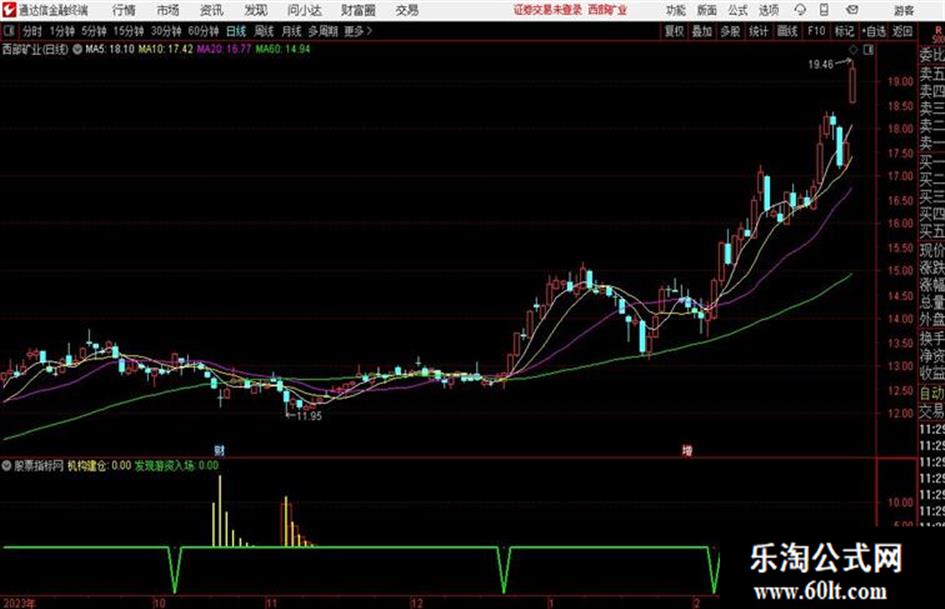The height and width of the screenshot is (609, 945).
Task: Open the 公式 menu
Action: (x=738, y=10)
